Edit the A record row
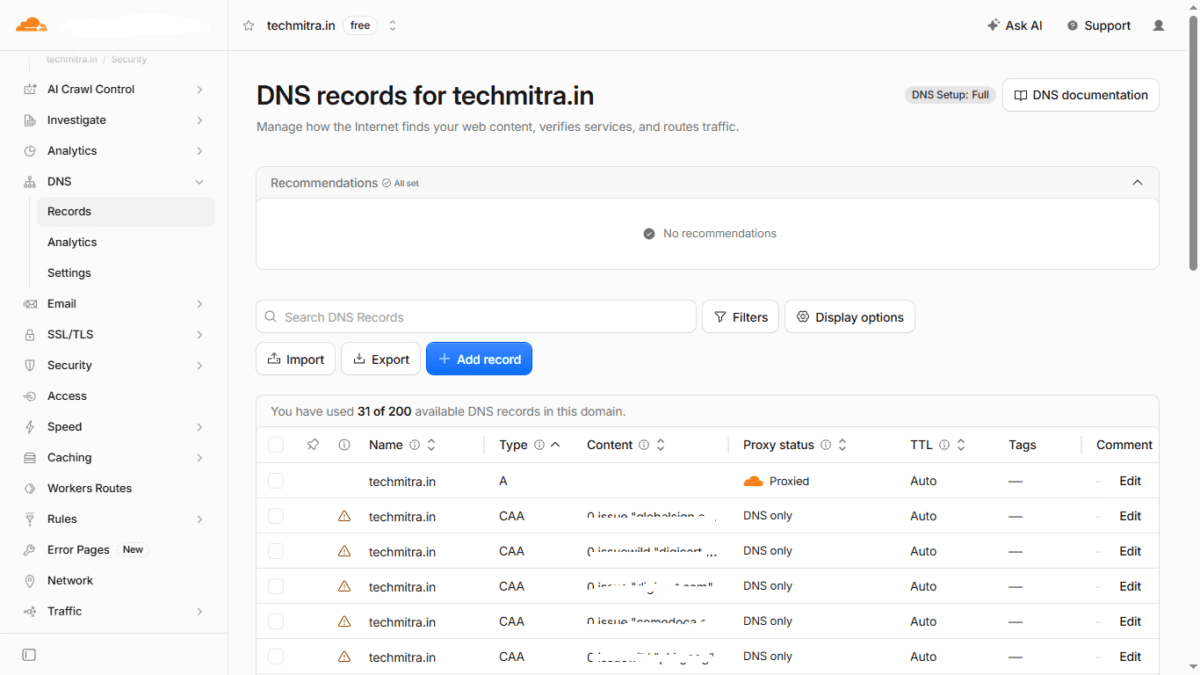The height and width of the screenshot is (675, 1200). point(1130,481)
